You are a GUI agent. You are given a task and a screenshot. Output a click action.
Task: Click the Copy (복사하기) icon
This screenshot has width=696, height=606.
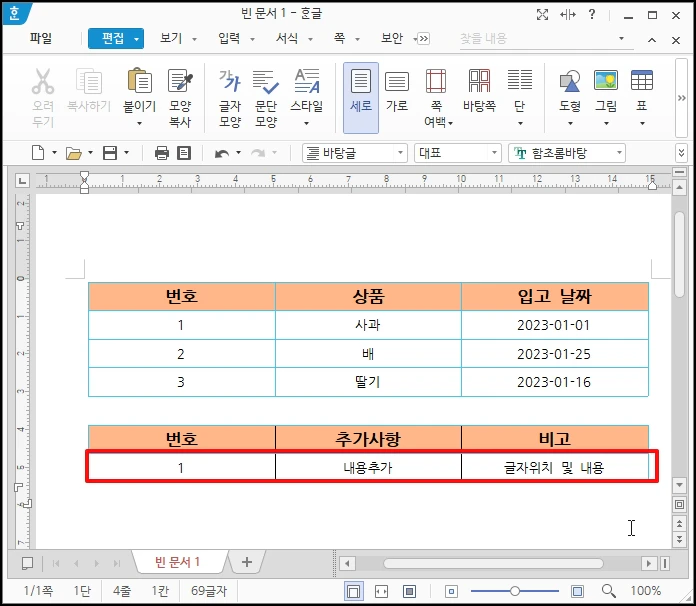click(x=89, y=82)
